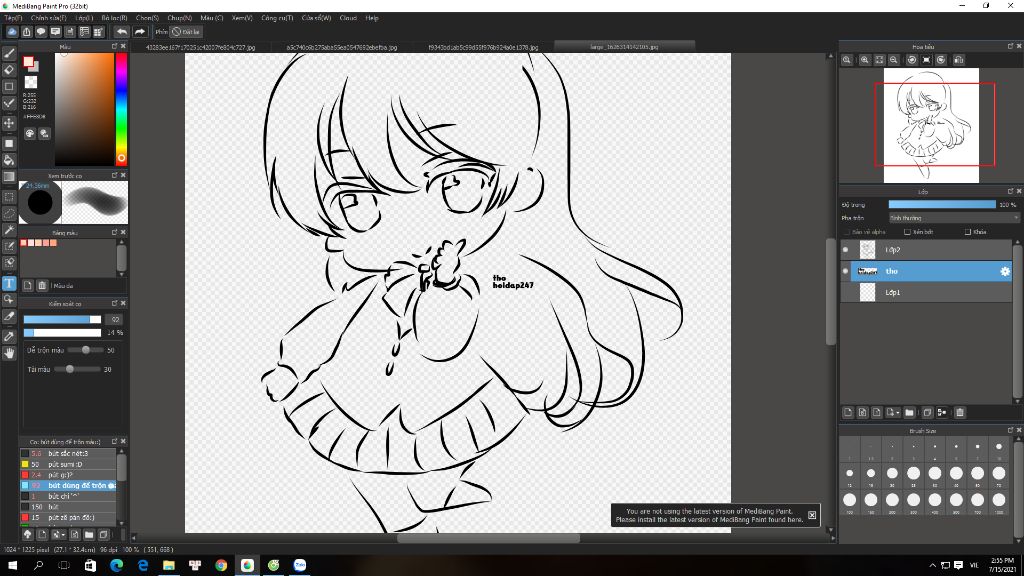Click the Redo arrow in toolbar
This screenshot has height=576, width=1024.
pyautogui.click(x=140, y=31)
